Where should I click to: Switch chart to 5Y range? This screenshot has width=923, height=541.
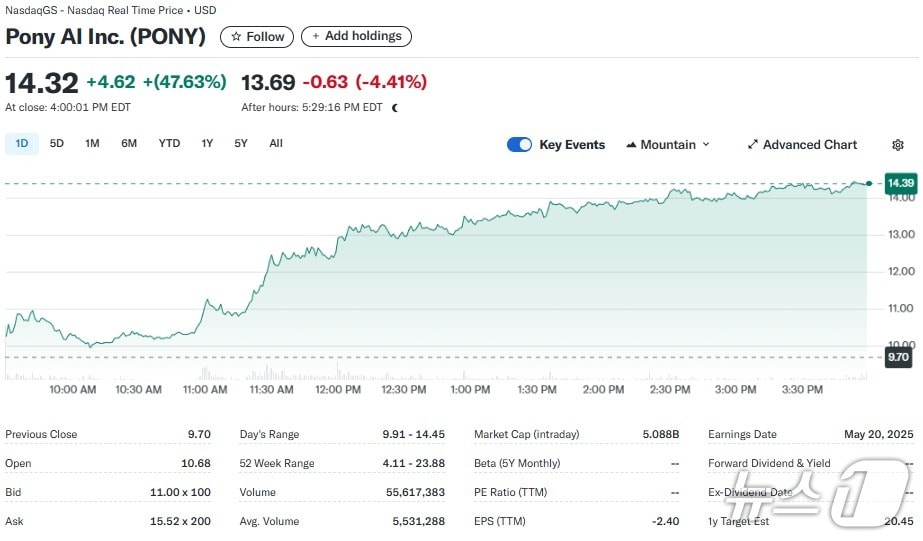tap(241, 143)
